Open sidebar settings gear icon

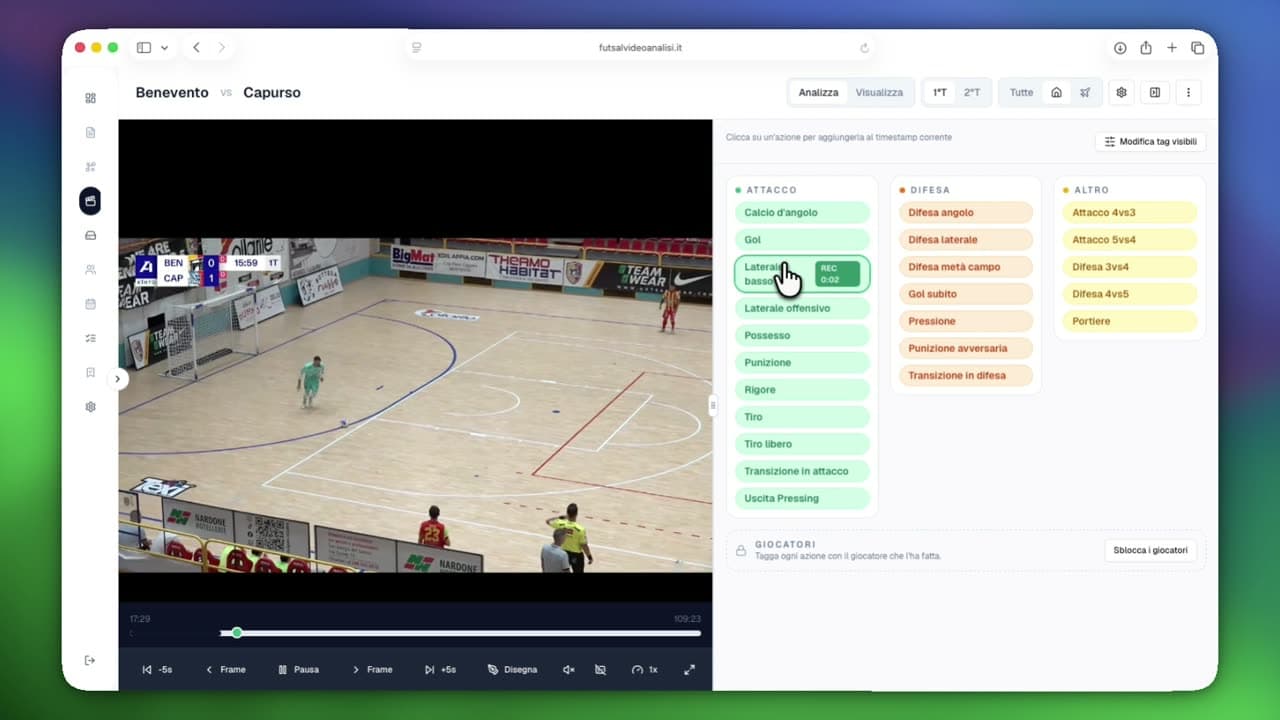tap(90, 407)
